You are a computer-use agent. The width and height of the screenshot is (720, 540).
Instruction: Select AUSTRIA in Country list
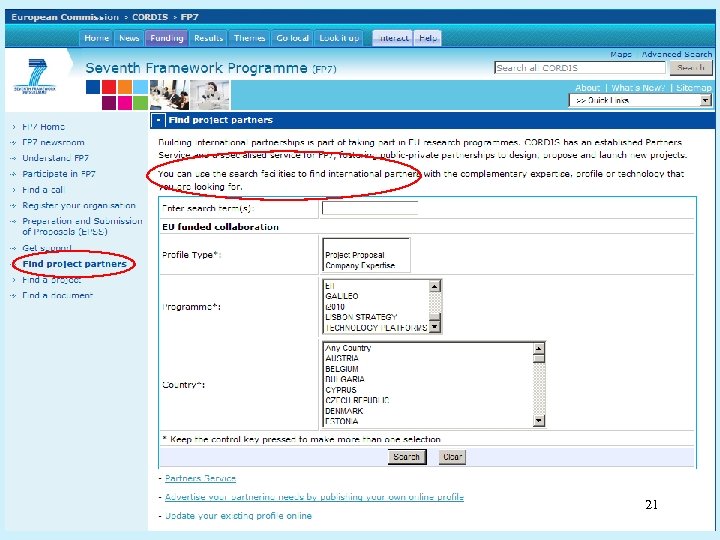[x=342, y=358]
